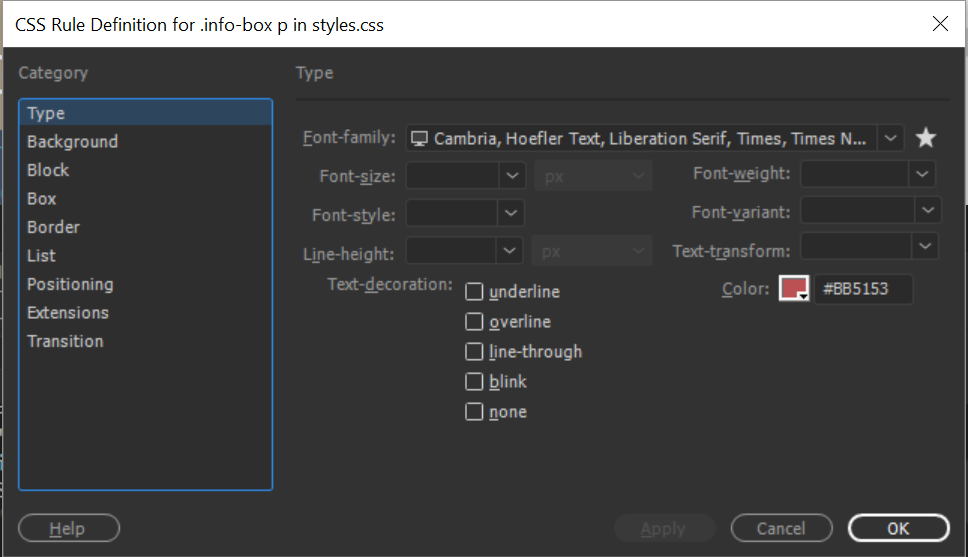Viewport: 968px width, 557px height.
Task: Open the Positioning category
Action: point(70,284)
